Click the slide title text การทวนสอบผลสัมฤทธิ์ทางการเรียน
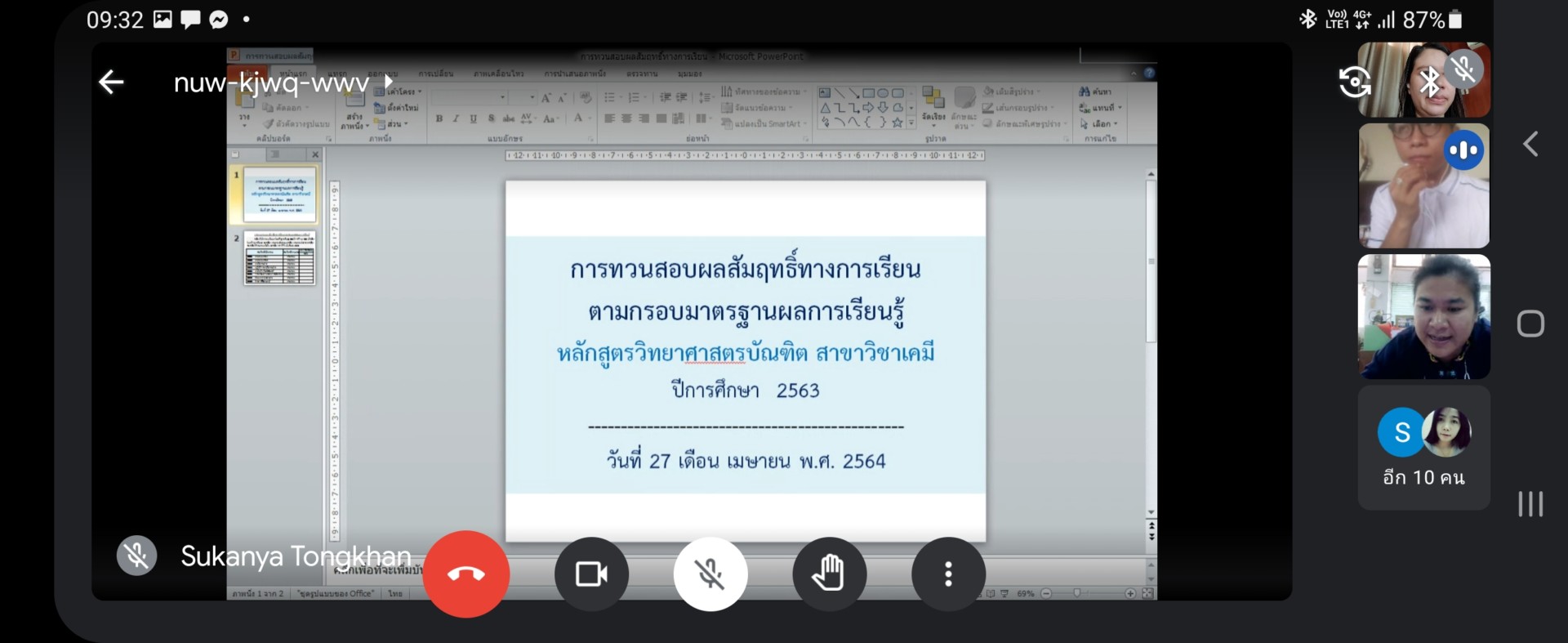Image resolution: width=1568 pixels, height=643 pixels. click(746, 268)
